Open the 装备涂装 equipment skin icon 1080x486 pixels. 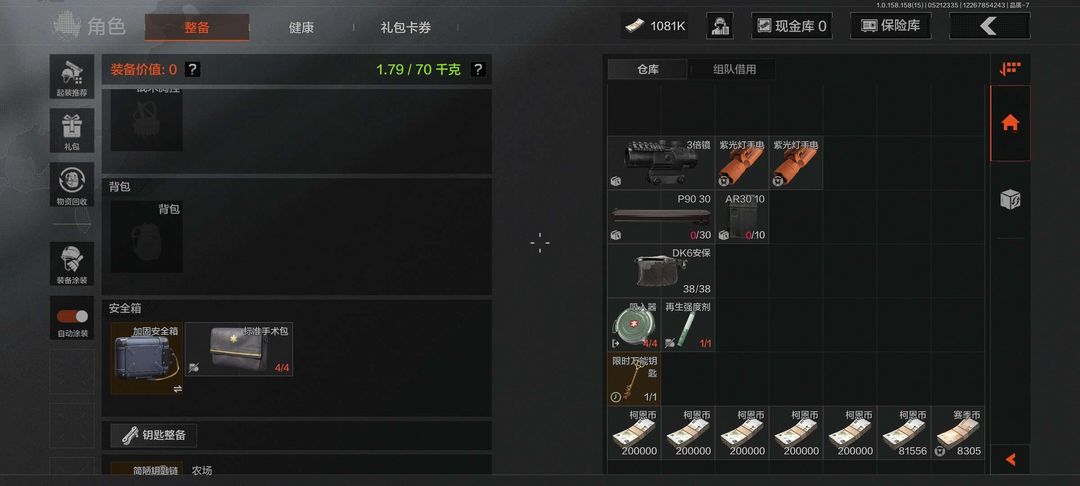pyautogui.click(x=72, y=264)
